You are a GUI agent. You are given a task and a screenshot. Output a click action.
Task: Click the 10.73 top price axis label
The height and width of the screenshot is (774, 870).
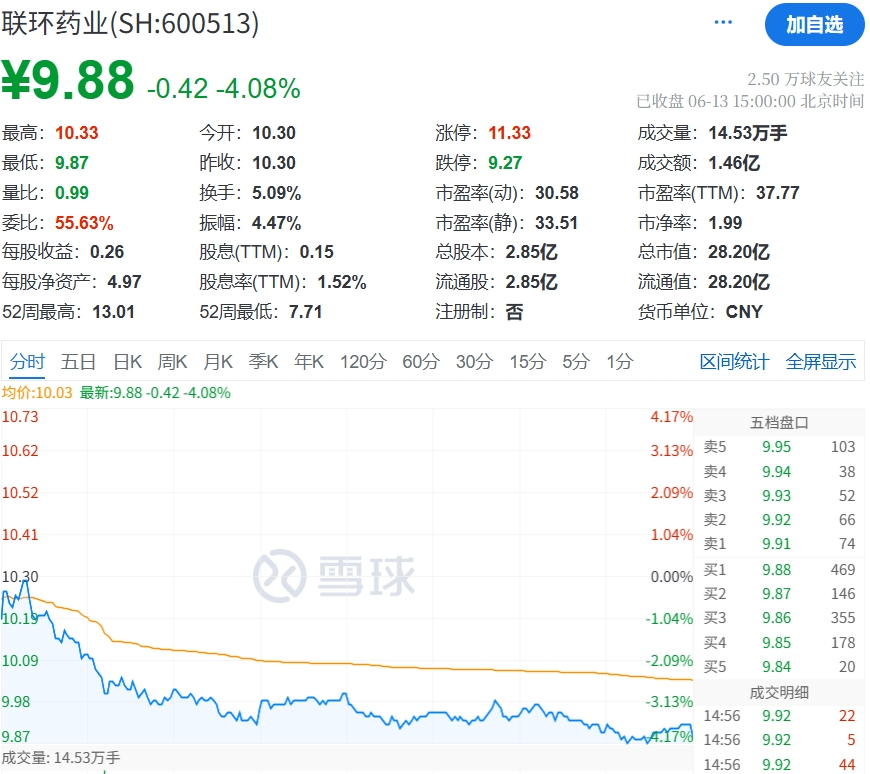point(20,417)
